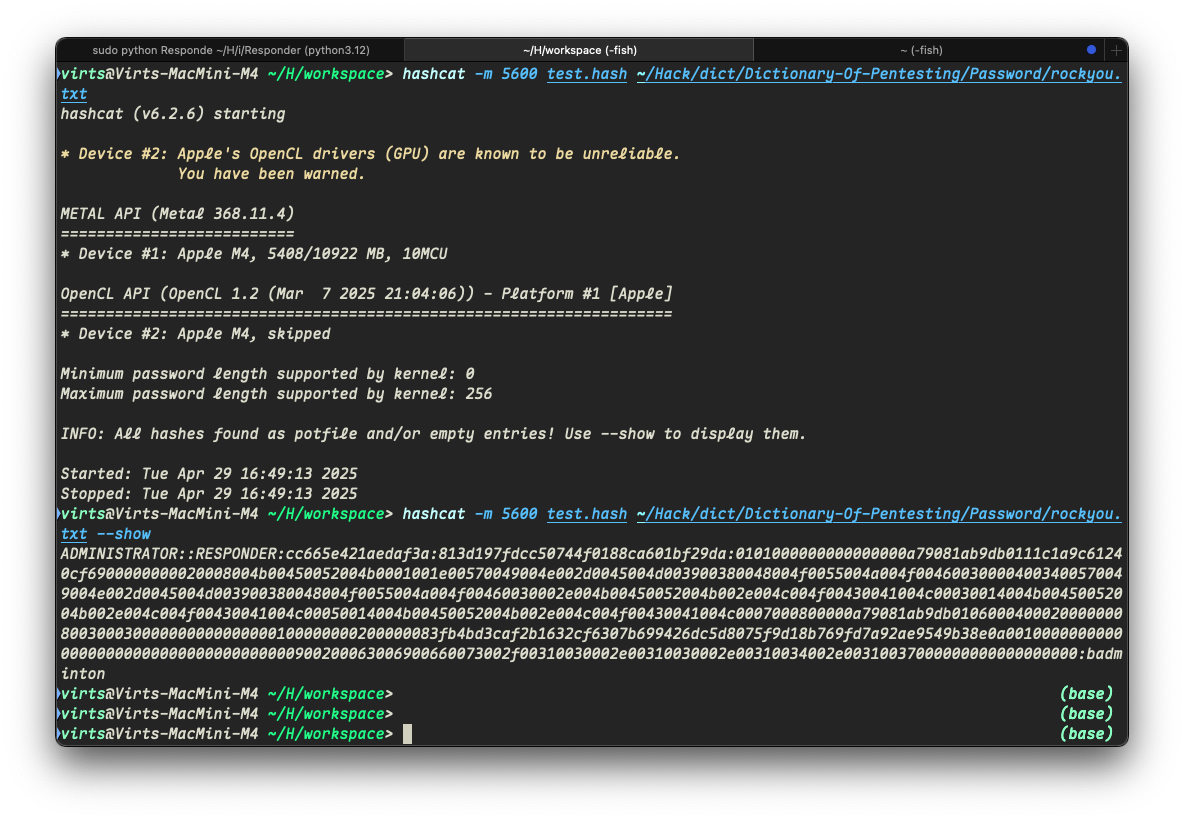This screenshot has height=820, width=1184.
Task: Click the 'OpenCL API (OpenCL 1.2' line
Action: (366, 294)
